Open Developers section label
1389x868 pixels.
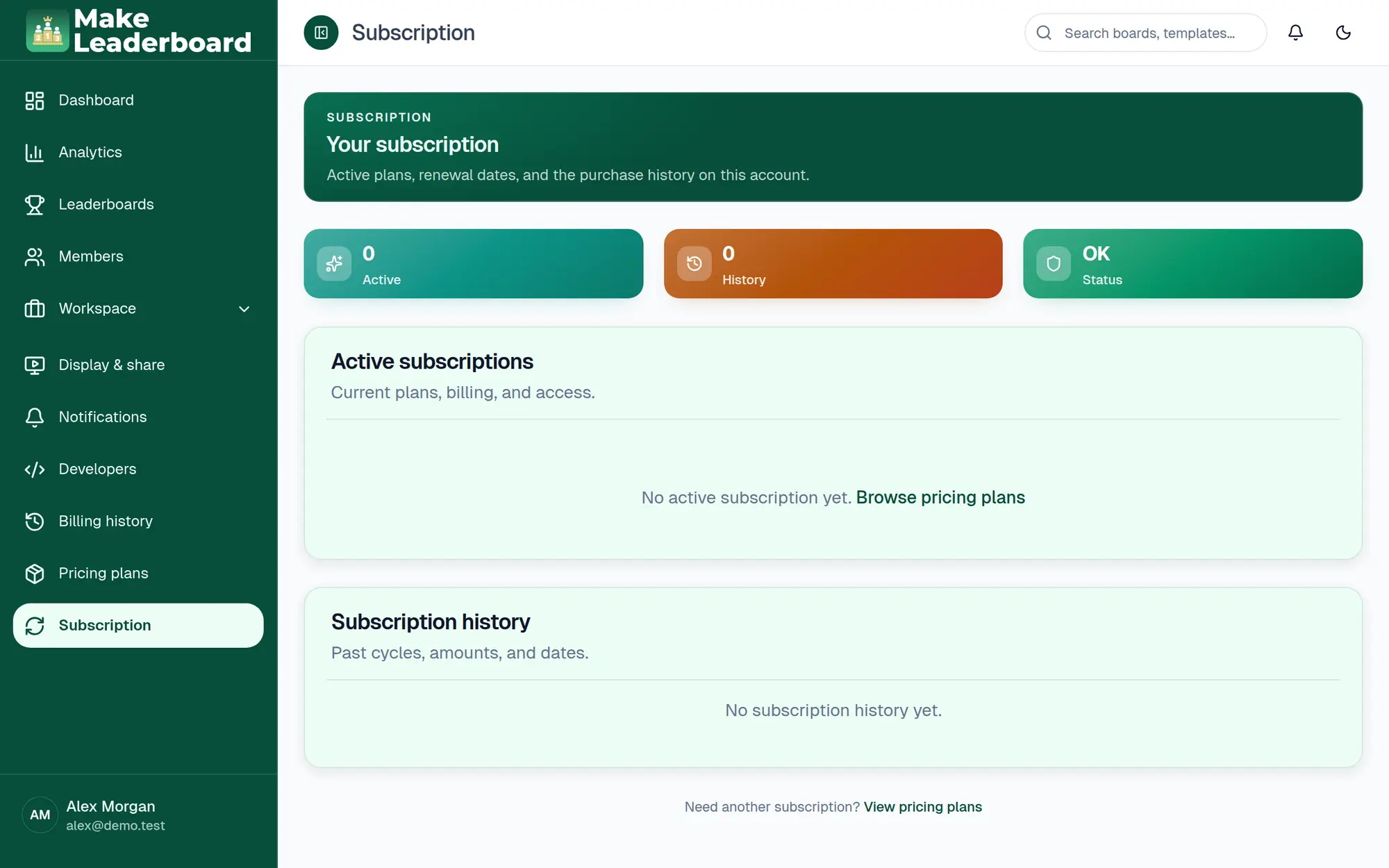tap(97, 469)
